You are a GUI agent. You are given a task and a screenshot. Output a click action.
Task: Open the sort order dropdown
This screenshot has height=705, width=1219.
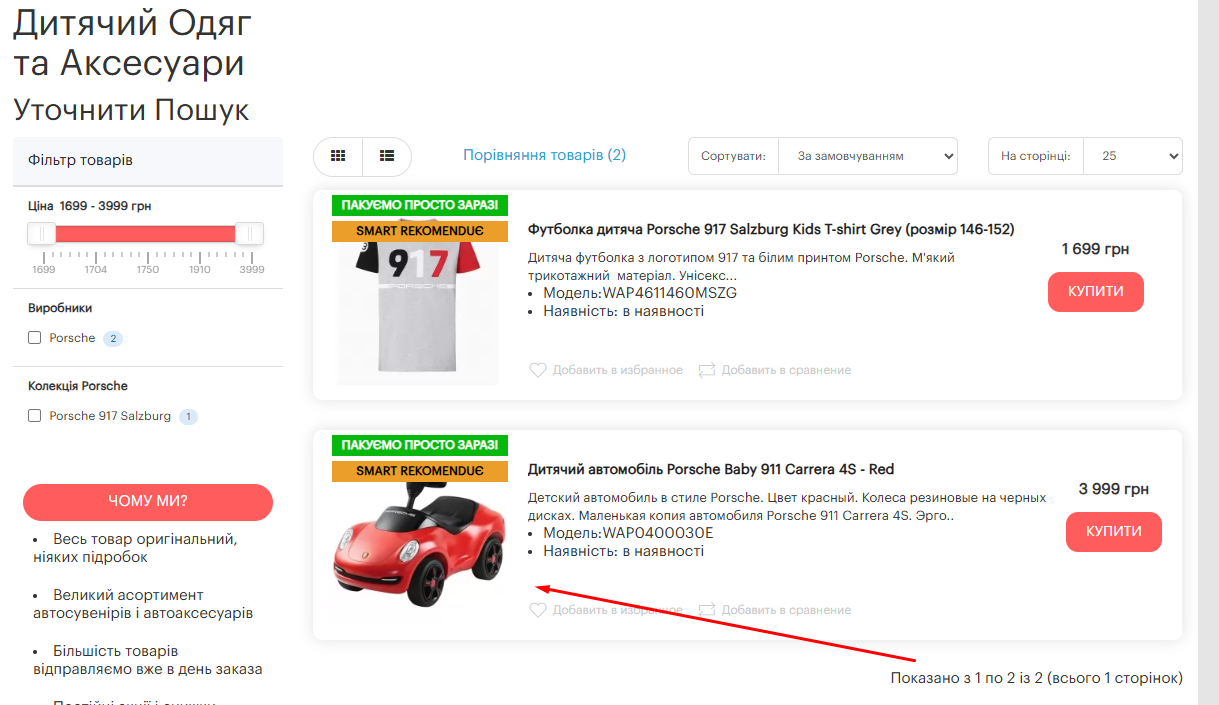click(867, 156)
